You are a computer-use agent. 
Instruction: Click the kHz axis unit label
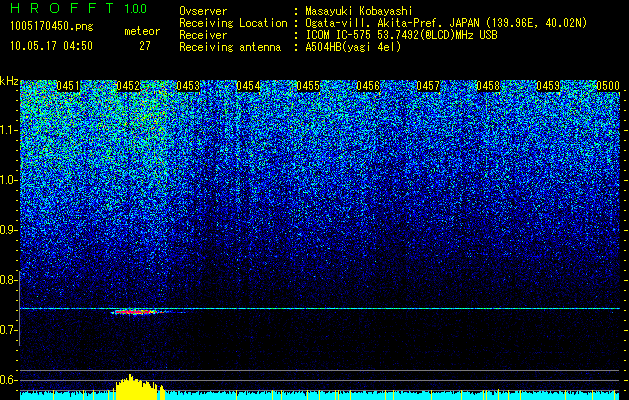point(9,81)
